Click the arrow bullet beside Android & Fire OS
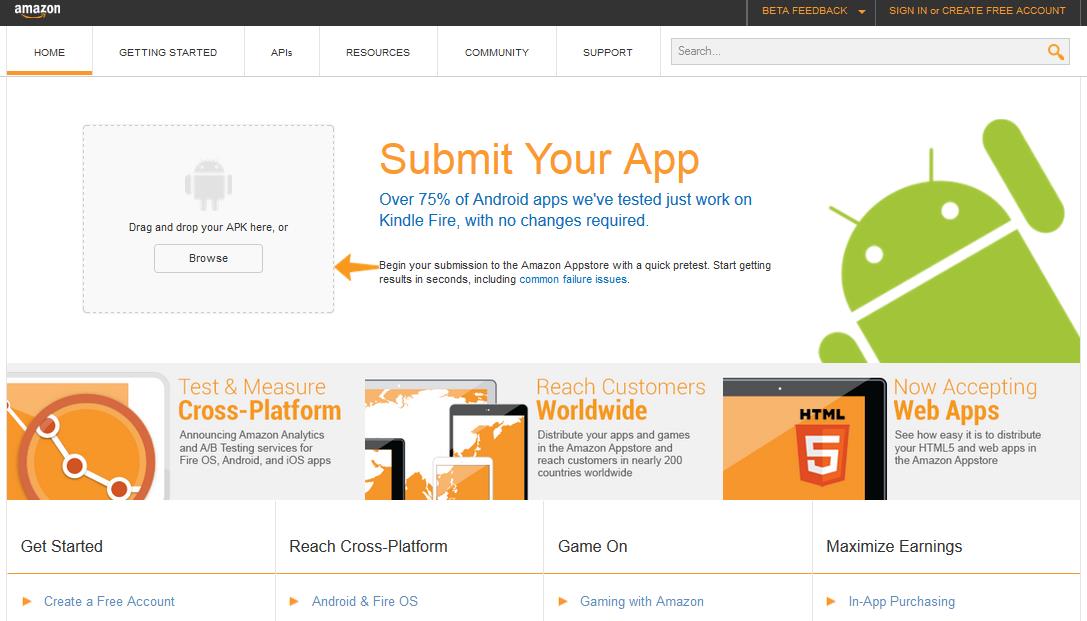This screenshot has height=621, width=1087. [294, 602]
